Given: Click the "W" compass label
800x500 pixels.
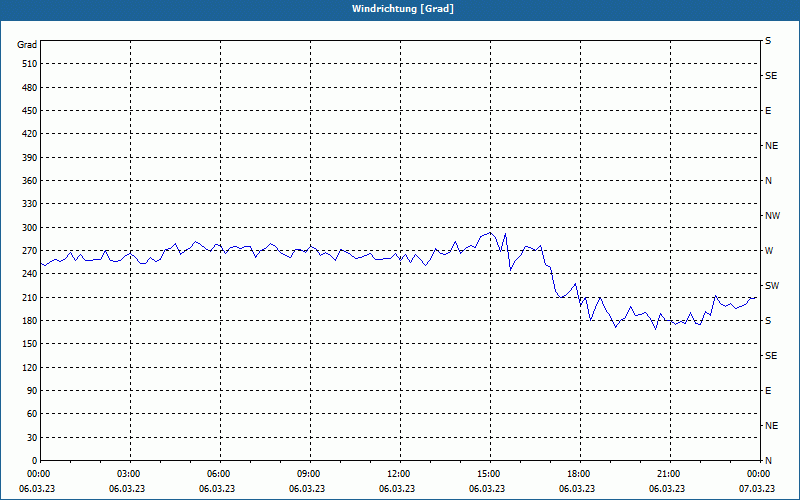Looking at the screenshot, I should coord(769,251).
